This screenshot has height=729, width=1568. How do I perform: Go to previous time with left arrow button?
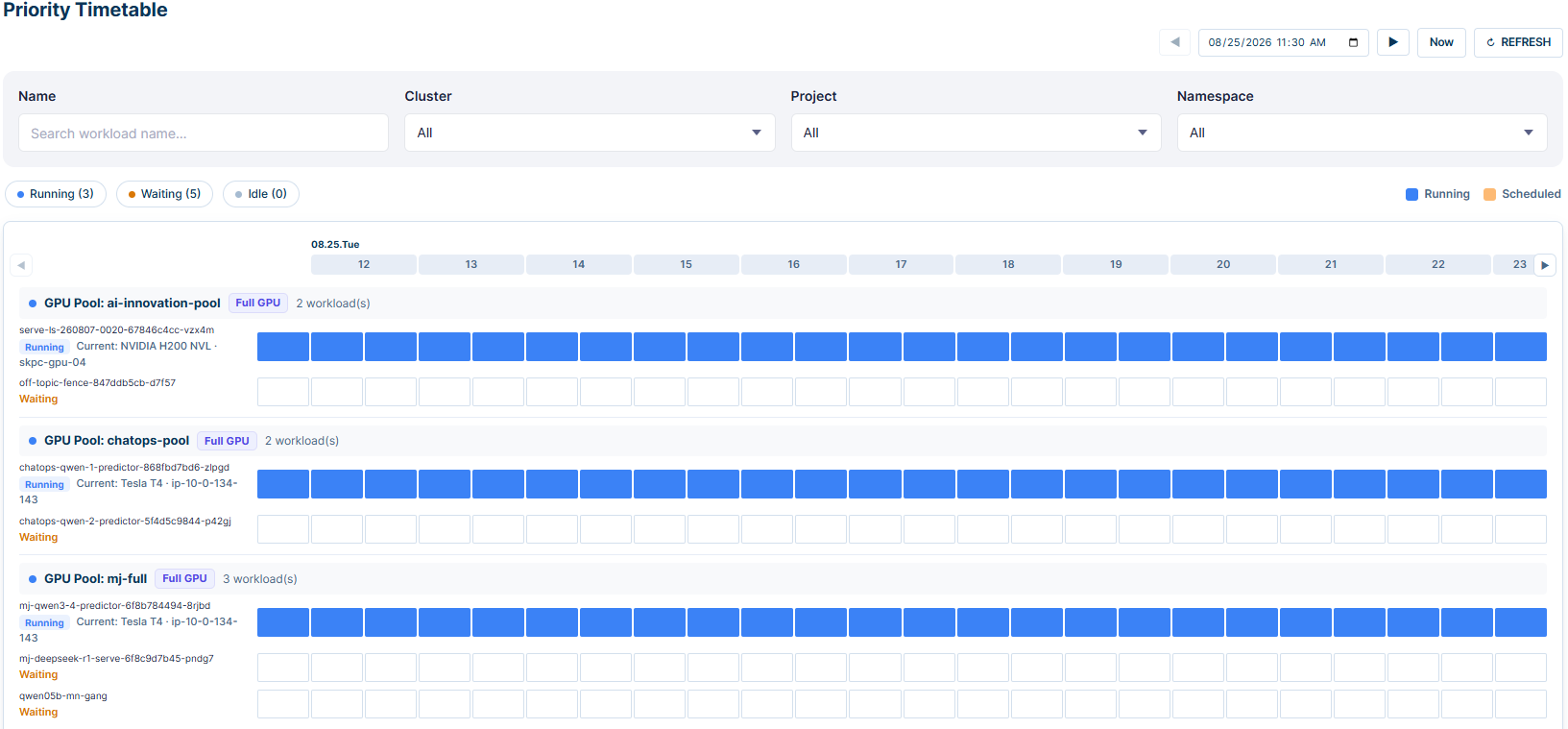coord(1174,42)
